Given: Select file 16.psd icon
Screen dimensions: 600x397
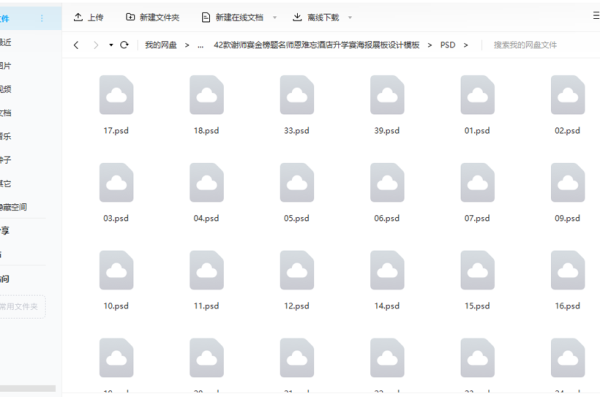Looking at the screenshot, I should [x=568, y=270].
